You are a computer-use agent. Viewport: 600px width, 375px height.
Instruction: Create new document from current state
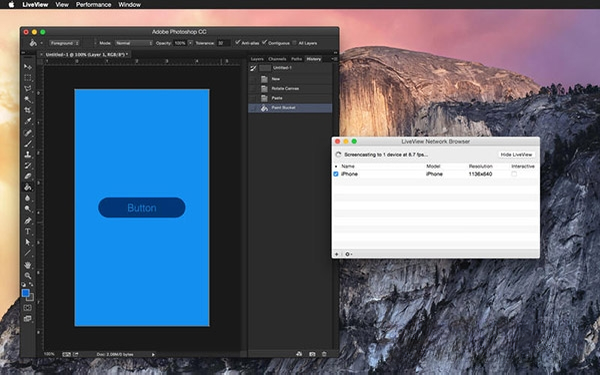pos(299,354)
